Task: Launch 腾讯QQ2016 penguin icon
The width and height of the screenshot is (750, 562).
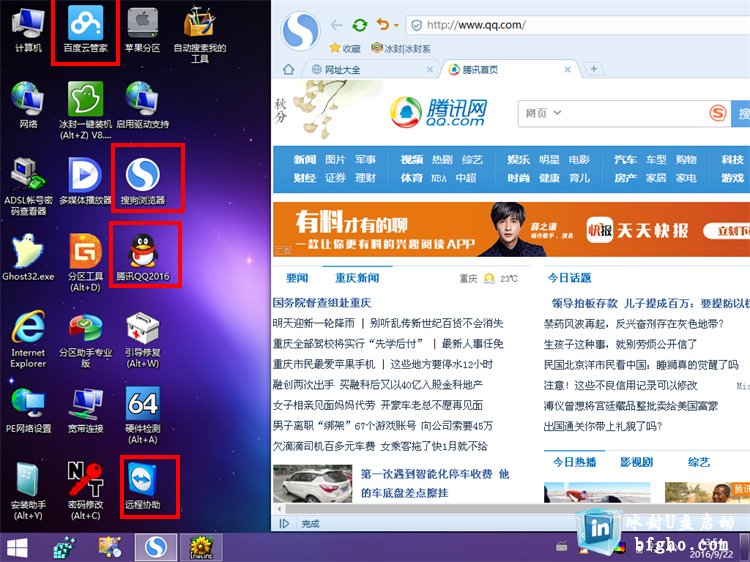Action: tap(143, 257)
